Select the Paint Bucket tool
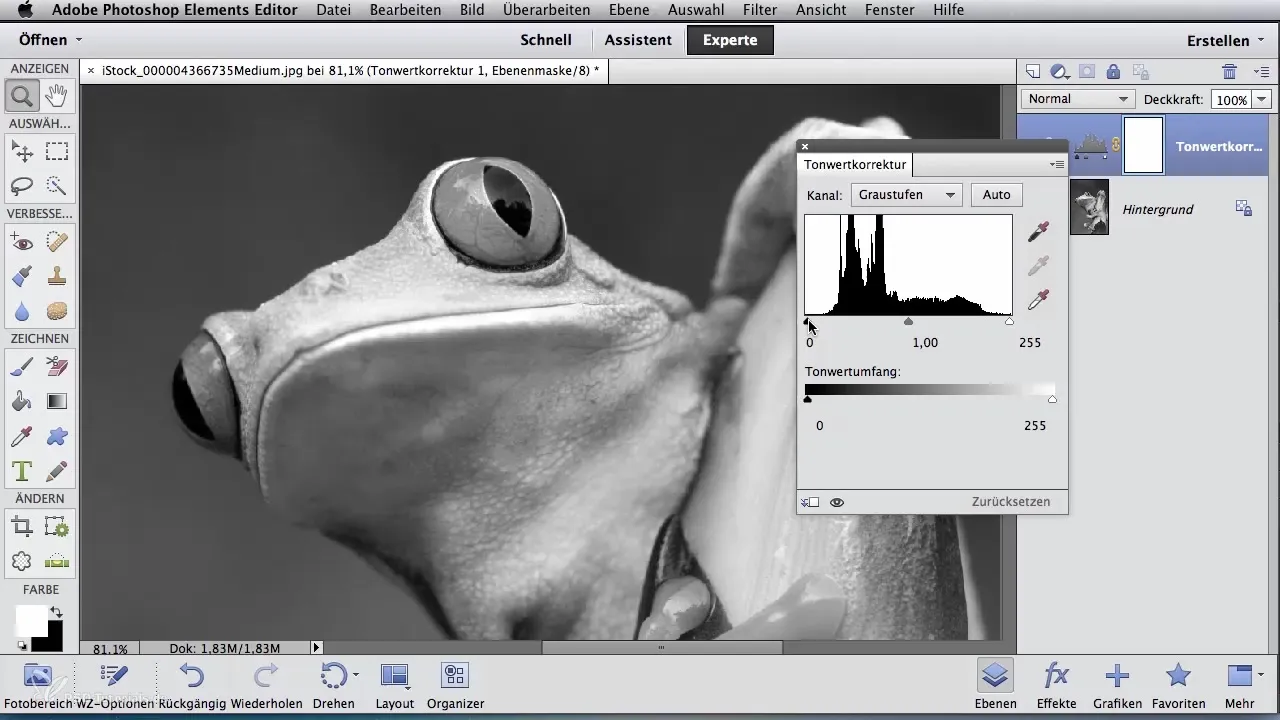 (21, 401)
